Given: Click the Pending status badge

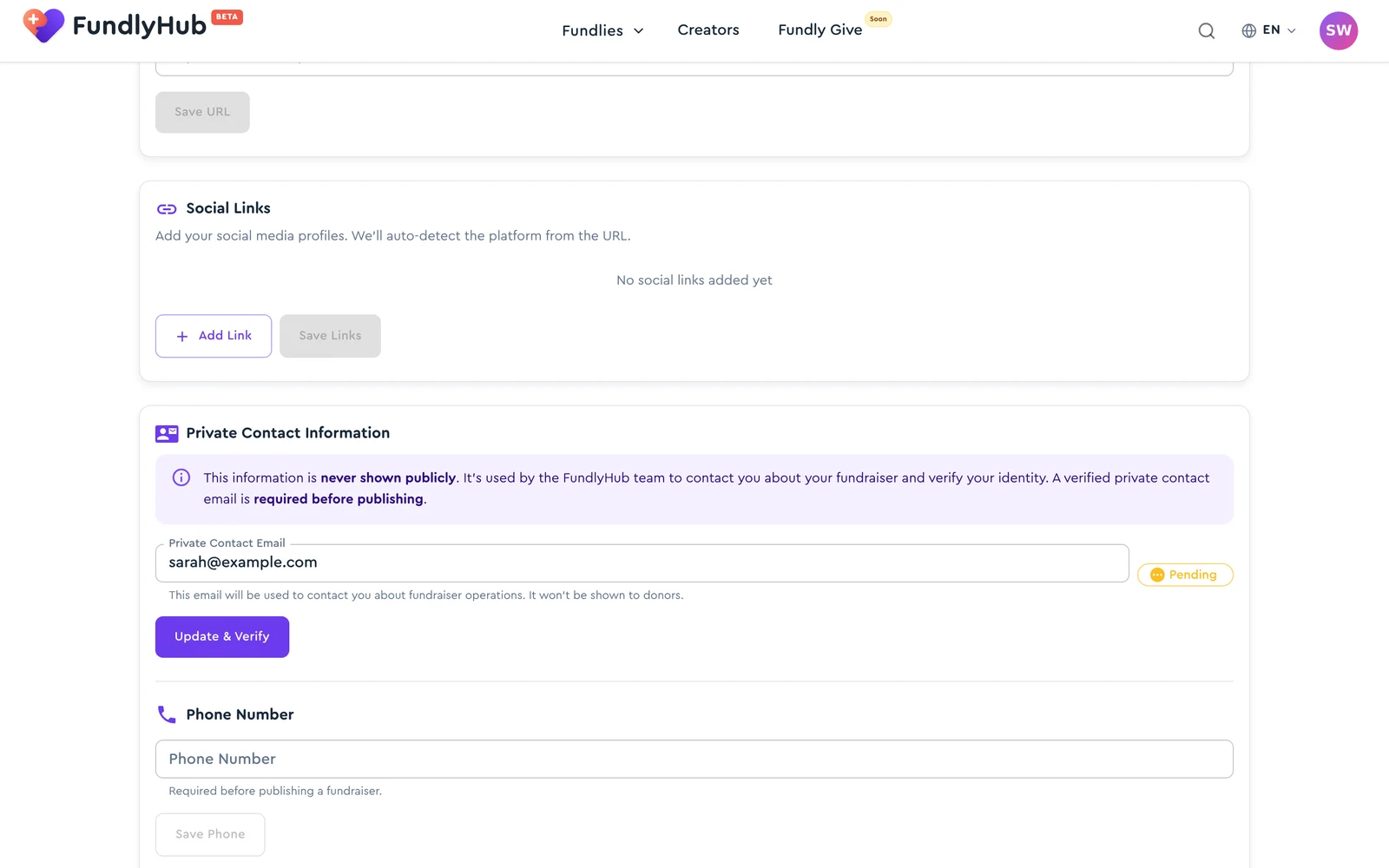Looking at the screenshot, I should click(x=1185, y=575).
